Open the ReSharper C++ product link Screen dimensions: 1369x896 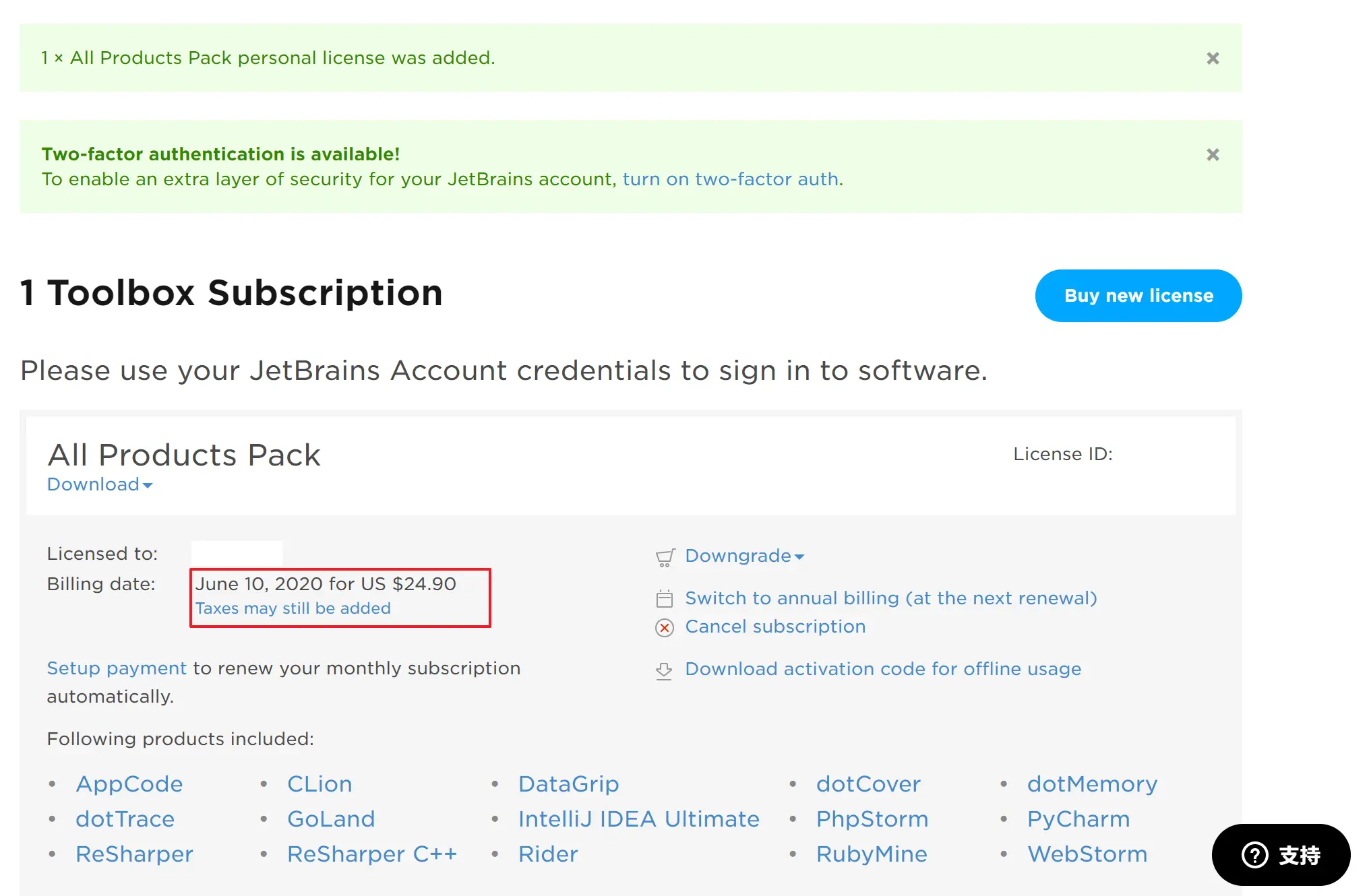[x=371, y=854]
